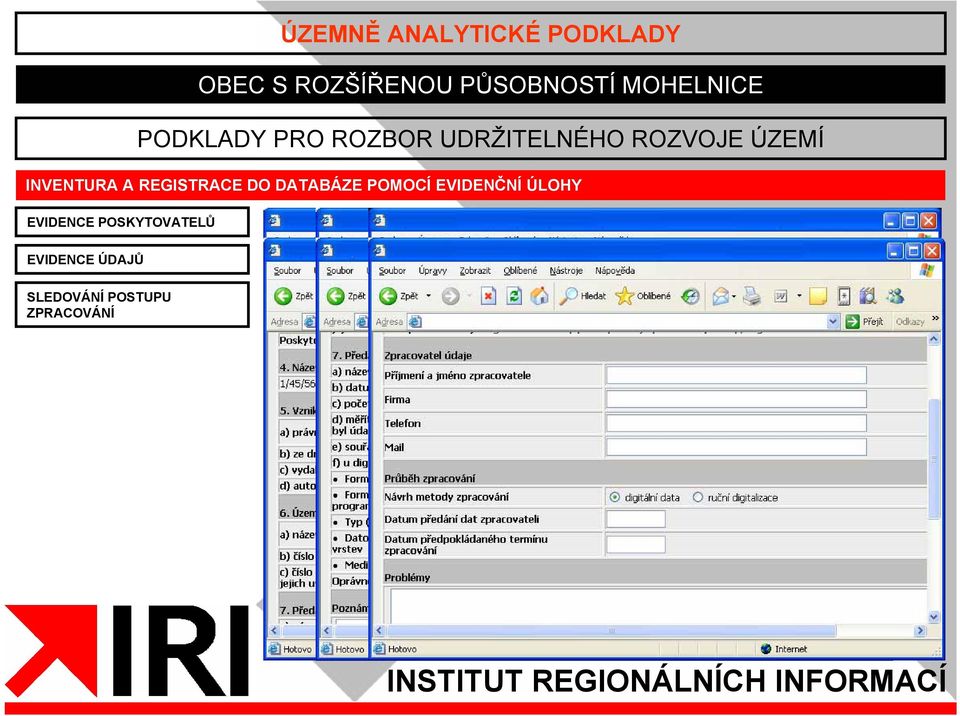960x716 pixels.
Task: Open Soubor menu in the leftmost window
Action: pos(287,271)
